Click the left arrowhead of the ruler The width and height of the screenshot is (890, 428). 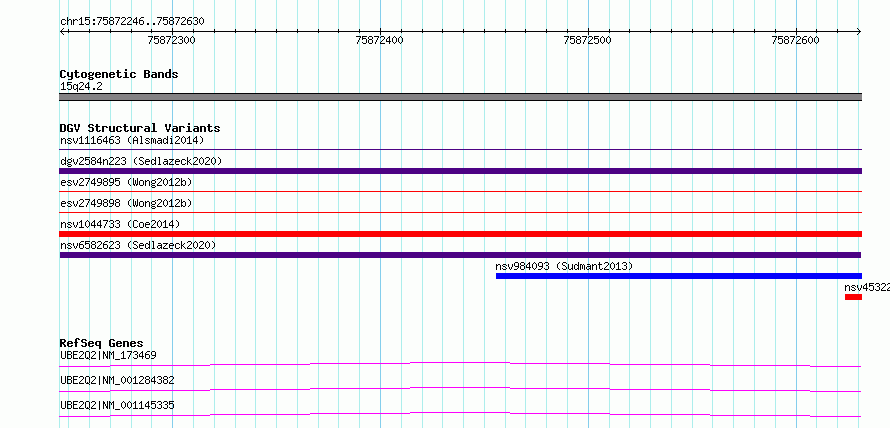click(x=62, y=32)
